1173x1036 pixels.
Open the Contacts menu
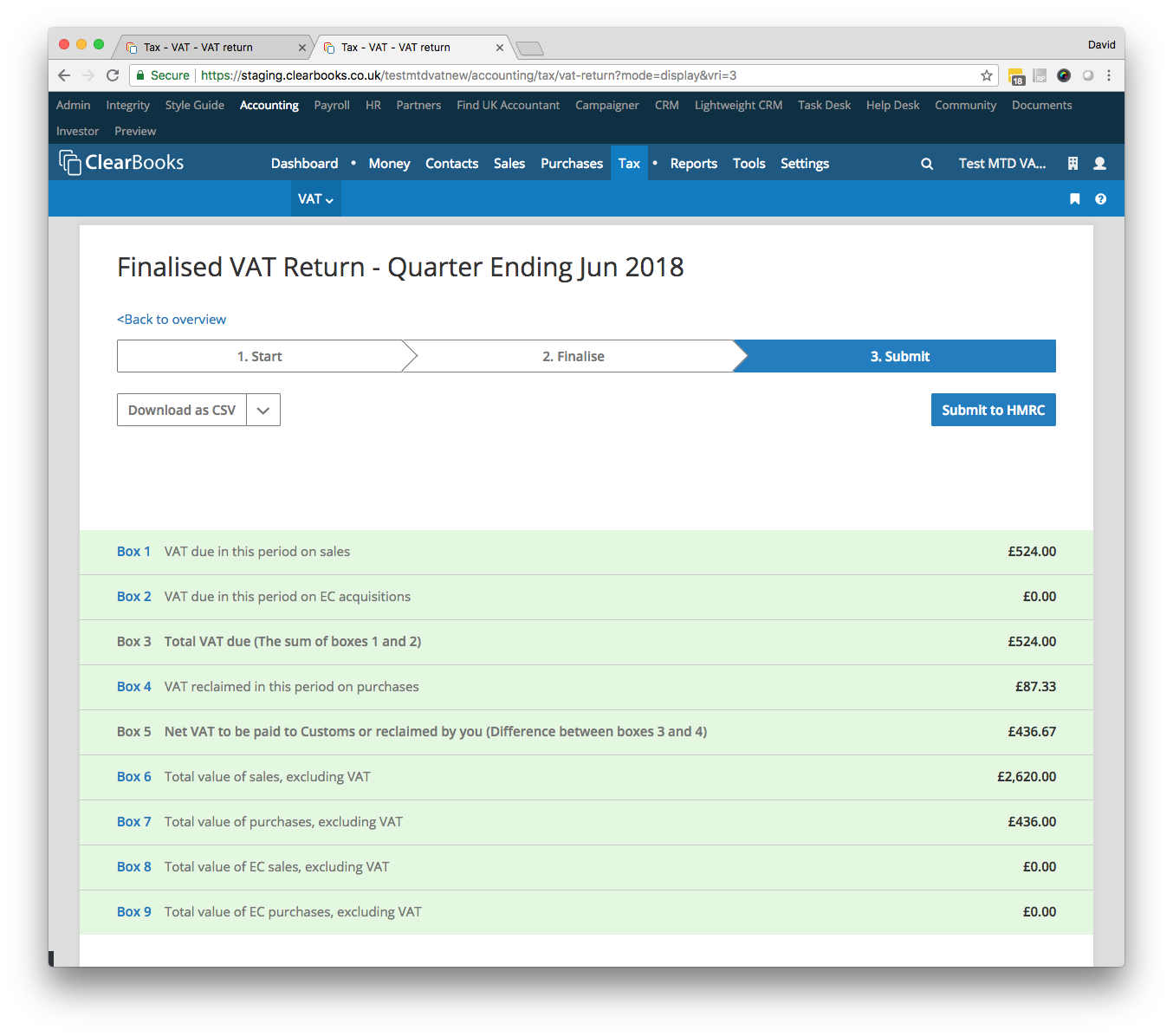click(x=452, y=163)
